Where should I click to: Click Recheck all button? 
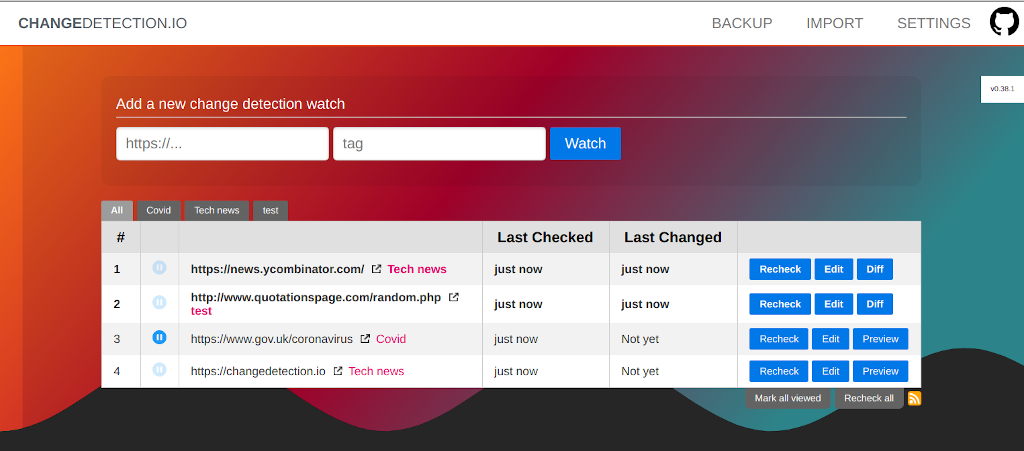(868, 398)
